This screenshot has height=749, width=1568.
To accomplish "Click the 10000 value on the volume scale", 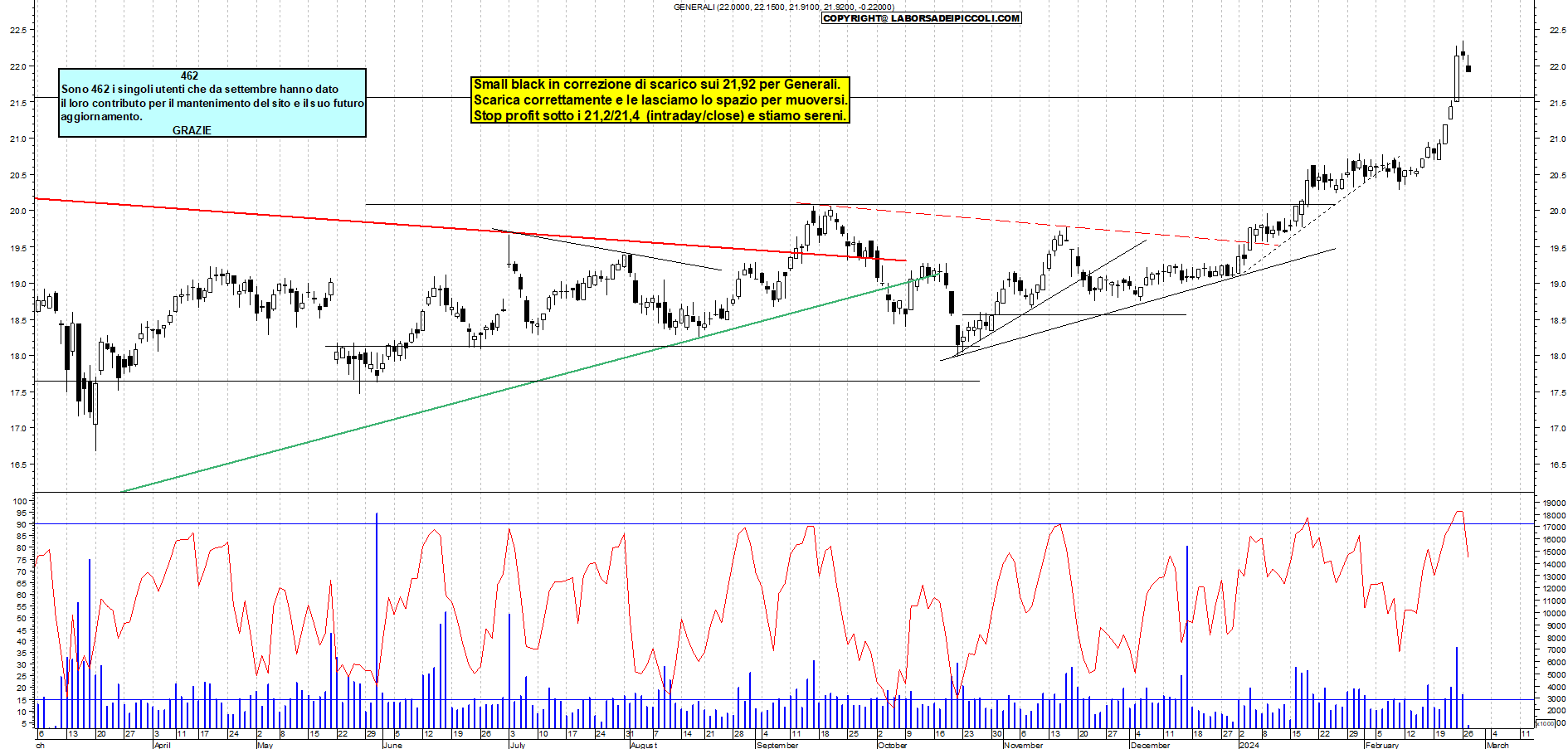I will 1554,613.
